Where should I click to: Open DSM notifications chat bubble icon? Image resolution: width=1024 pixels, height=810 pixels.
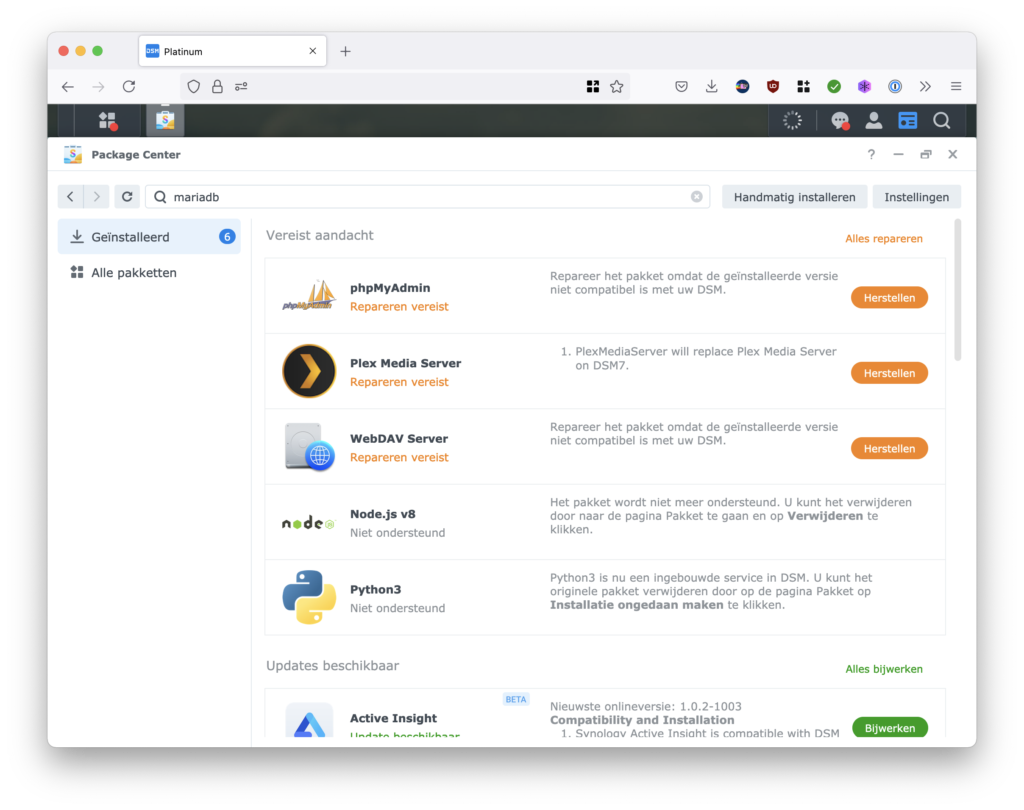[x=840, y=121]
